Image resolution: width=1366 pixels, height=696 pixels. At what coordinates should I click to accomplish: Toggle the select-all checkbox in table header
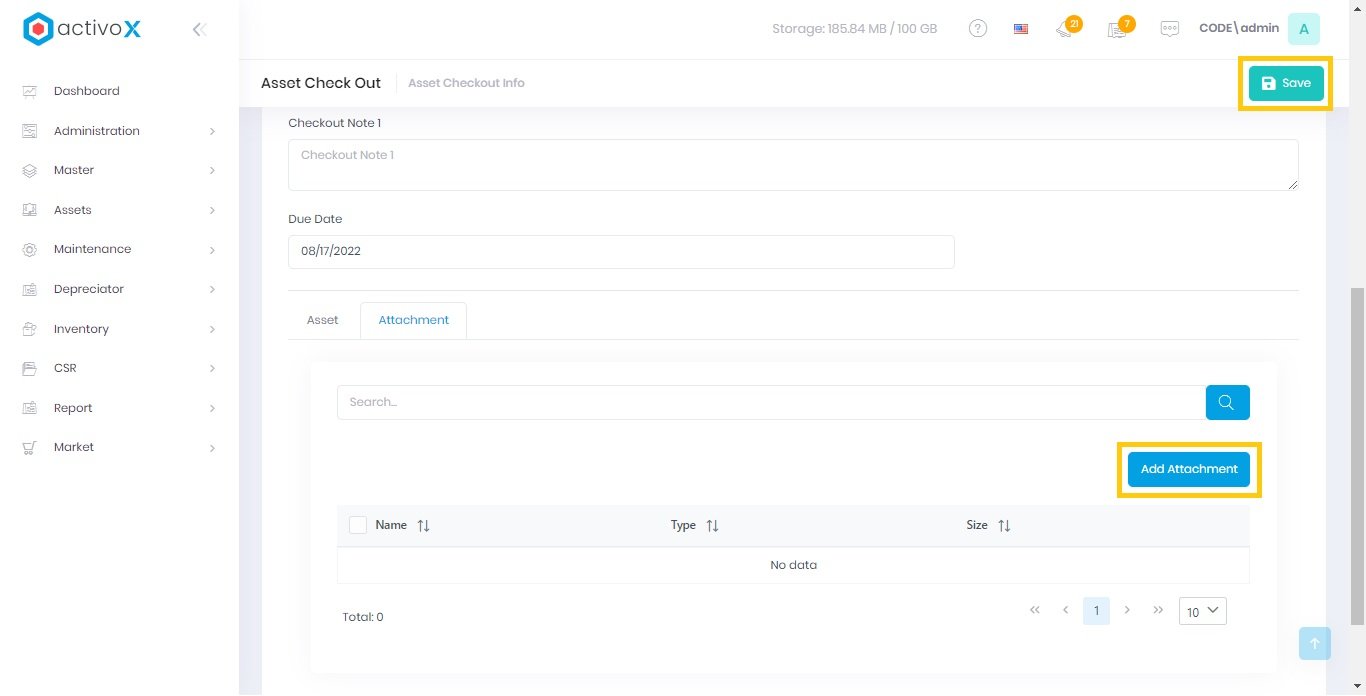358,525
